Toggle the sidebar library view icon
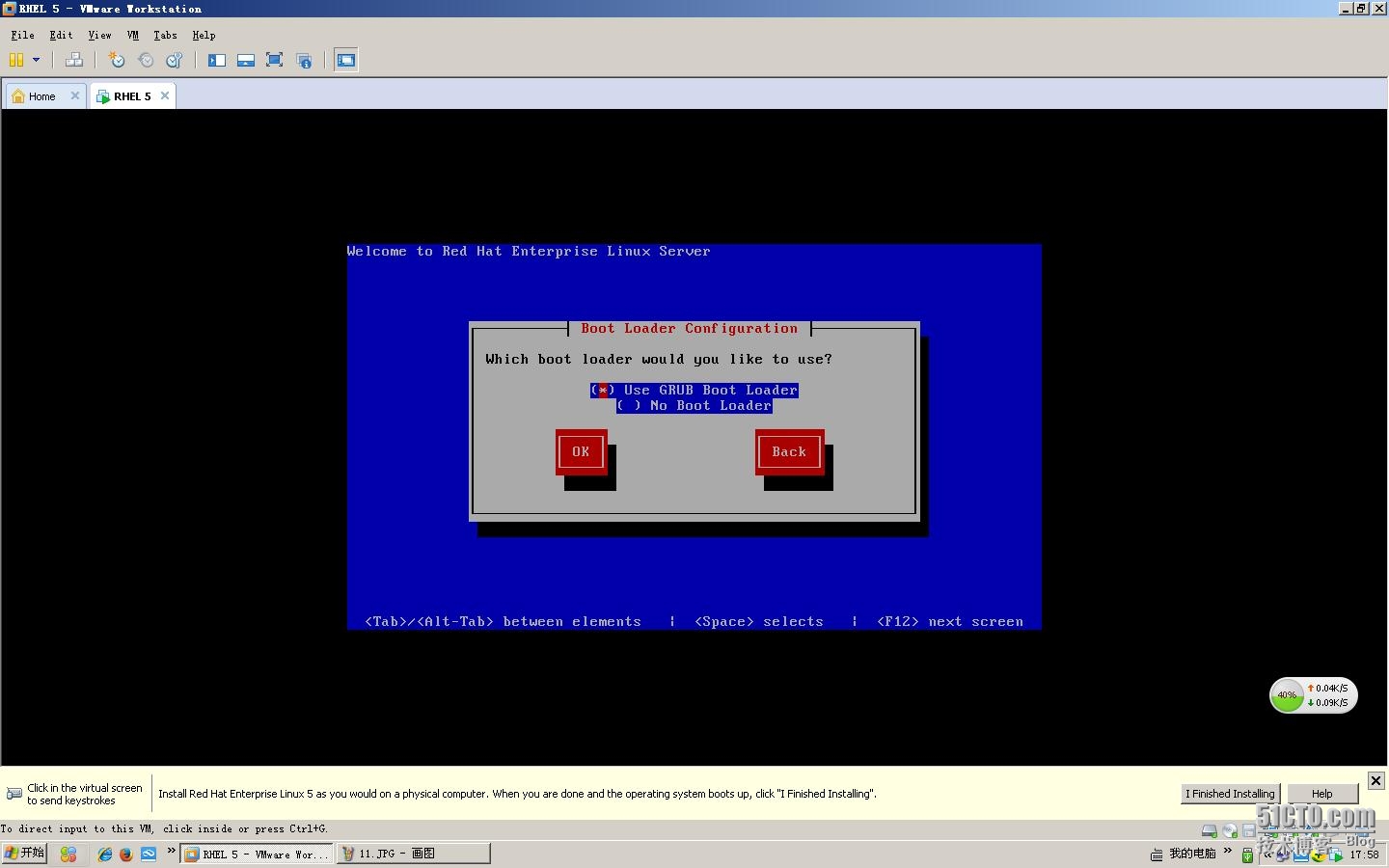This screenshot has height=868, width=1389. 217,60
